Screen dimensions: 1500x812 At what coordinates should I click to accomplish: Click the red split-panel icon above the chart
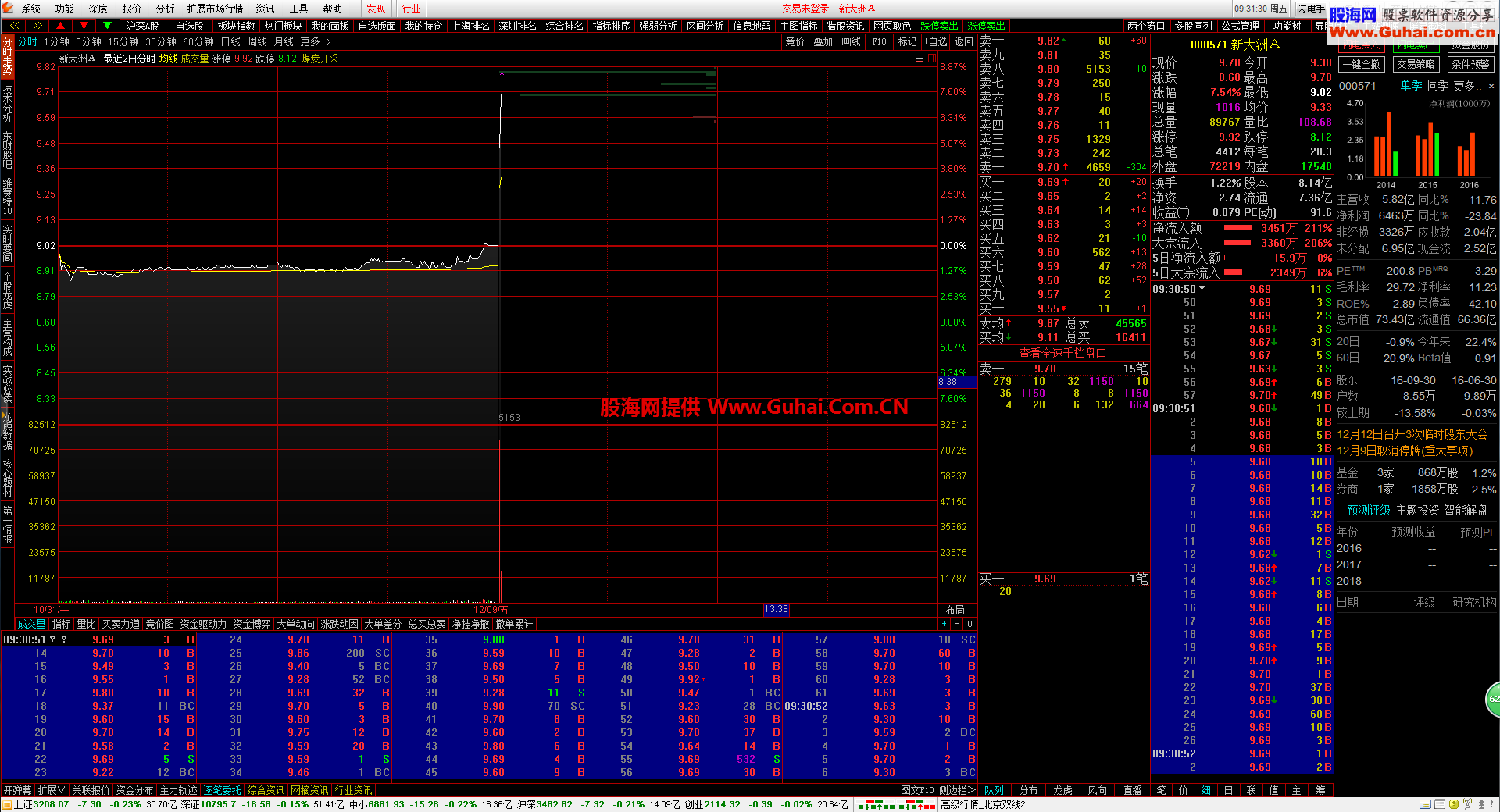coord(932,58)
